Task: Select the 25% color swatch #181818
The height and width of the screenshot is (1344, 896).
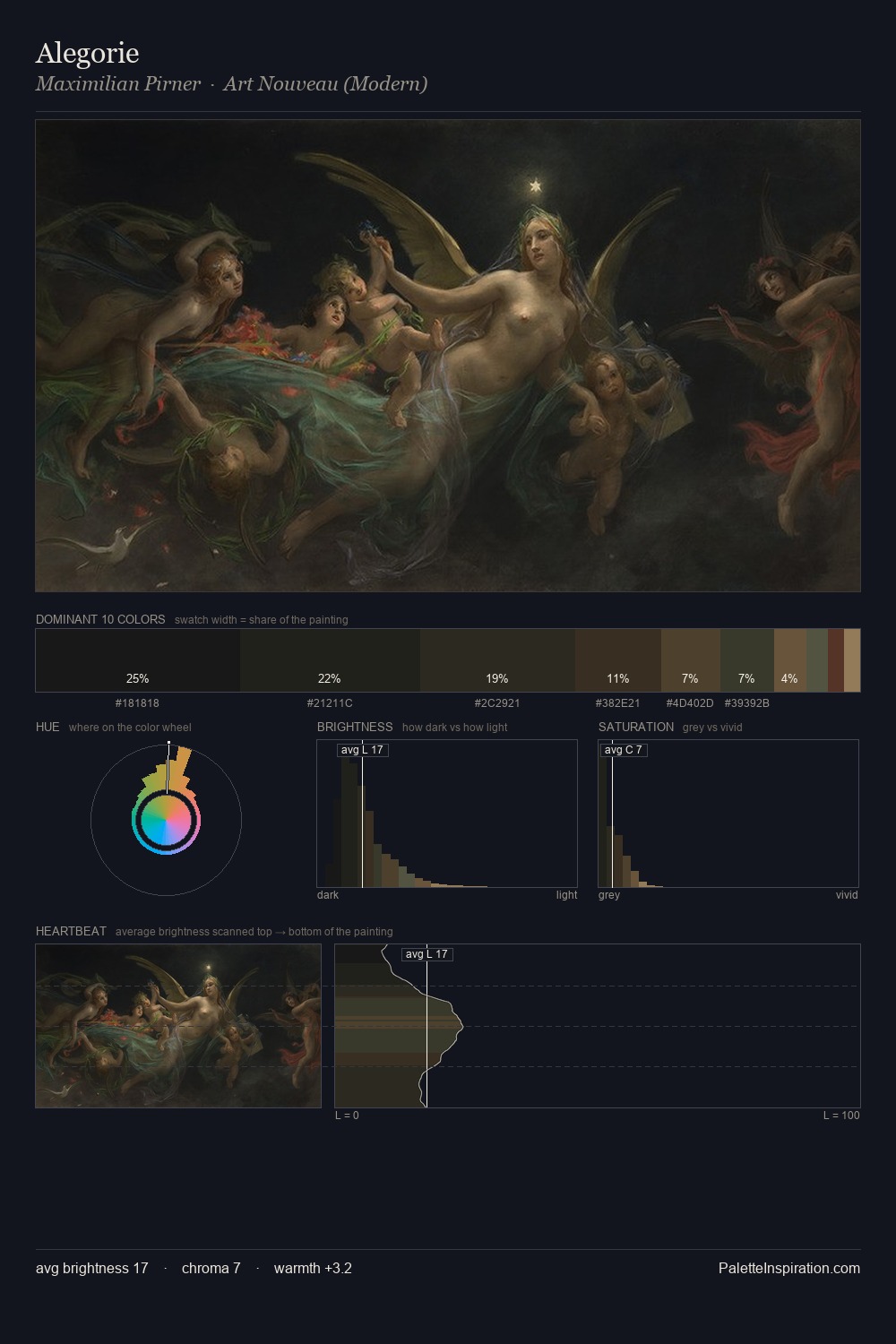Action: [x=138, y=660]
